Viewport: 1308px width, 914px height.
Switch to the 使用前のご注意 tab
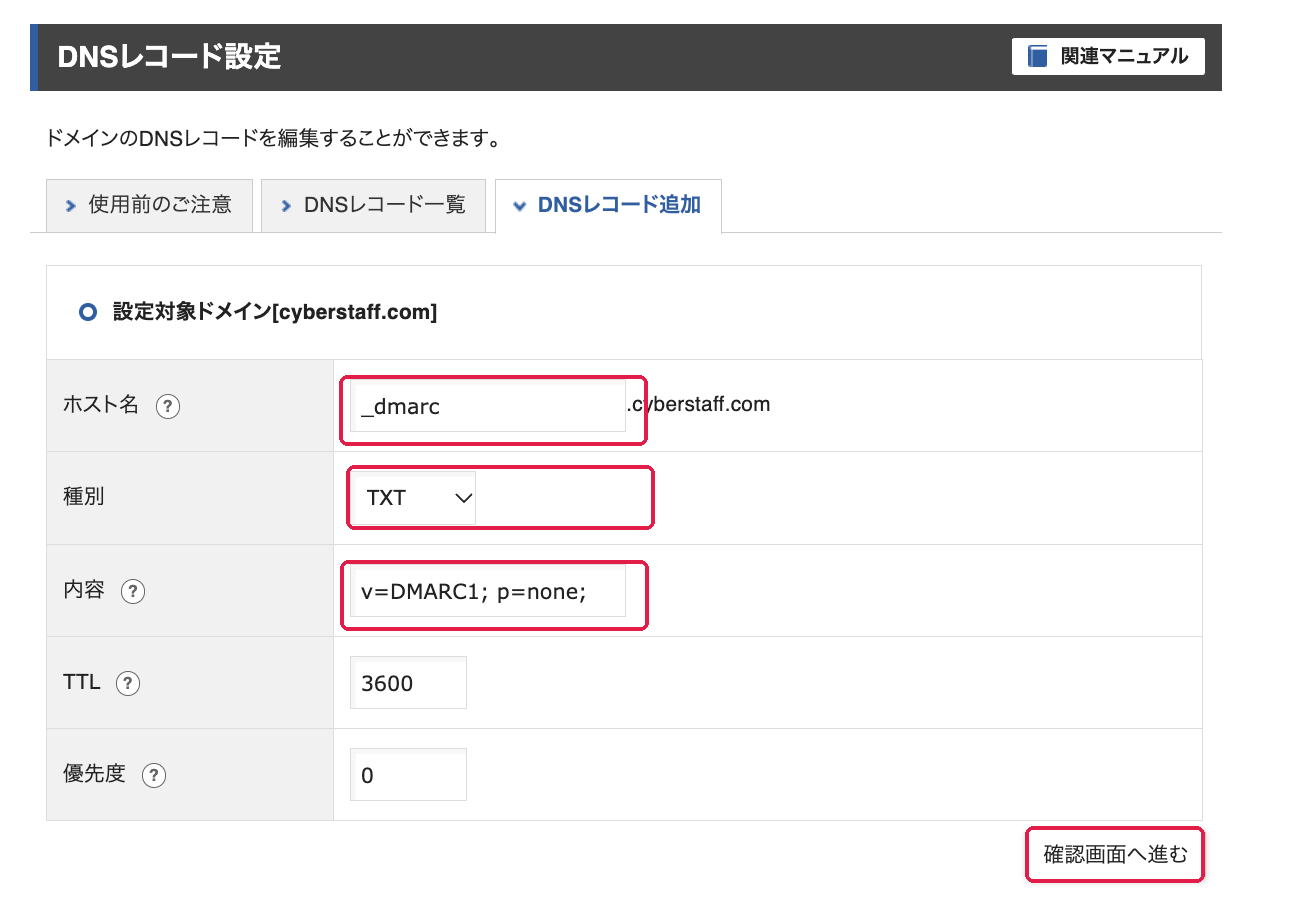tap(149, 205)
